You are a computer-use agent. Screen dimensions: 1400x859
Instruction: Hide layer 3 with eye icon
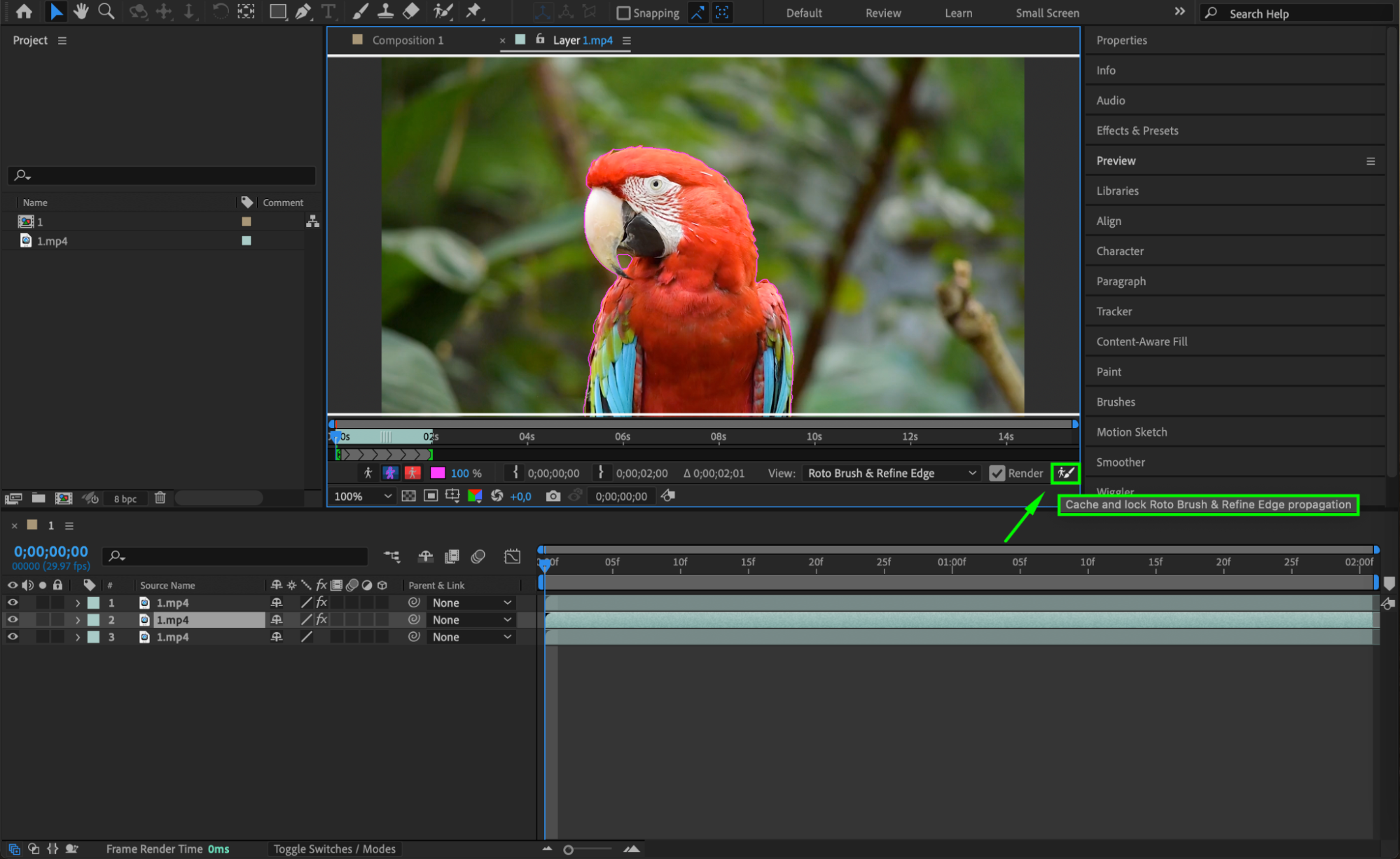(x=13, y=637)
